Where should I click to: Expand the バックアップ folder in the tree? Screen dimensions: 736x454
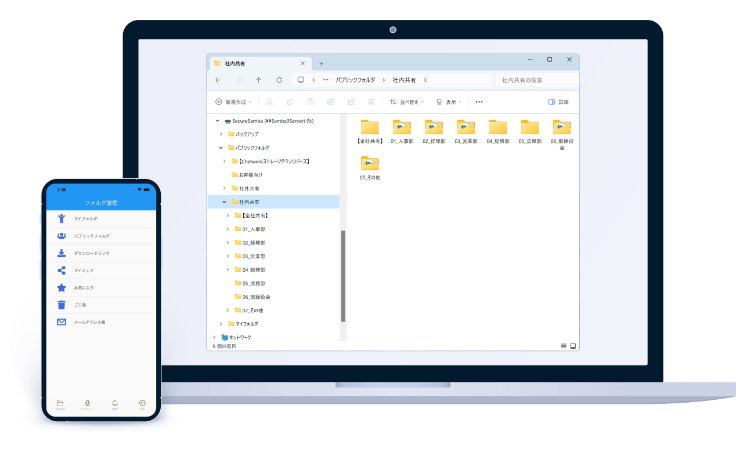point(222,133)
